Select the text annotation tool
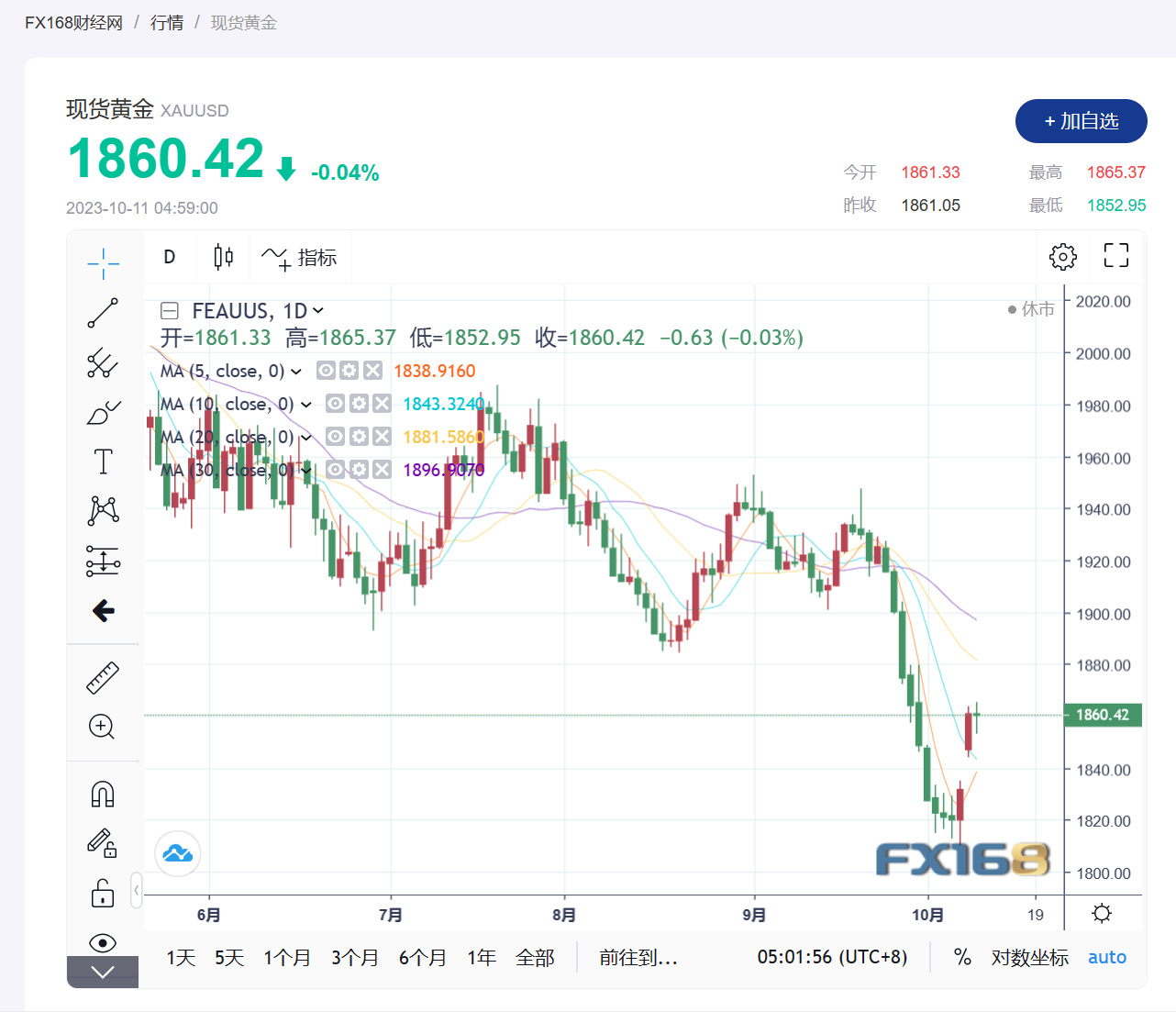This screenshot has width=1176, height=1012. tap(102, 462)
